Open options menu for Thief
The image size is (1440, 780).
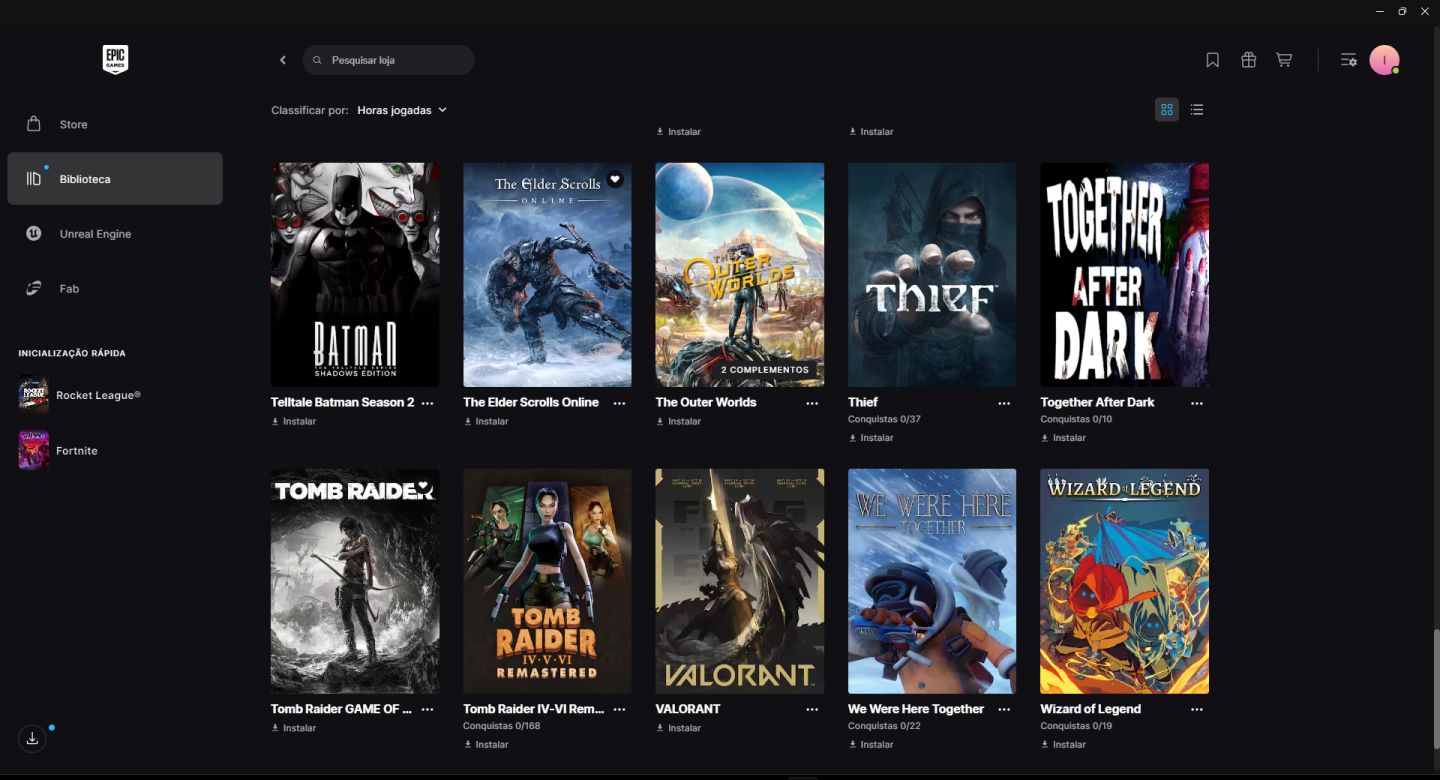point(1004,403)
